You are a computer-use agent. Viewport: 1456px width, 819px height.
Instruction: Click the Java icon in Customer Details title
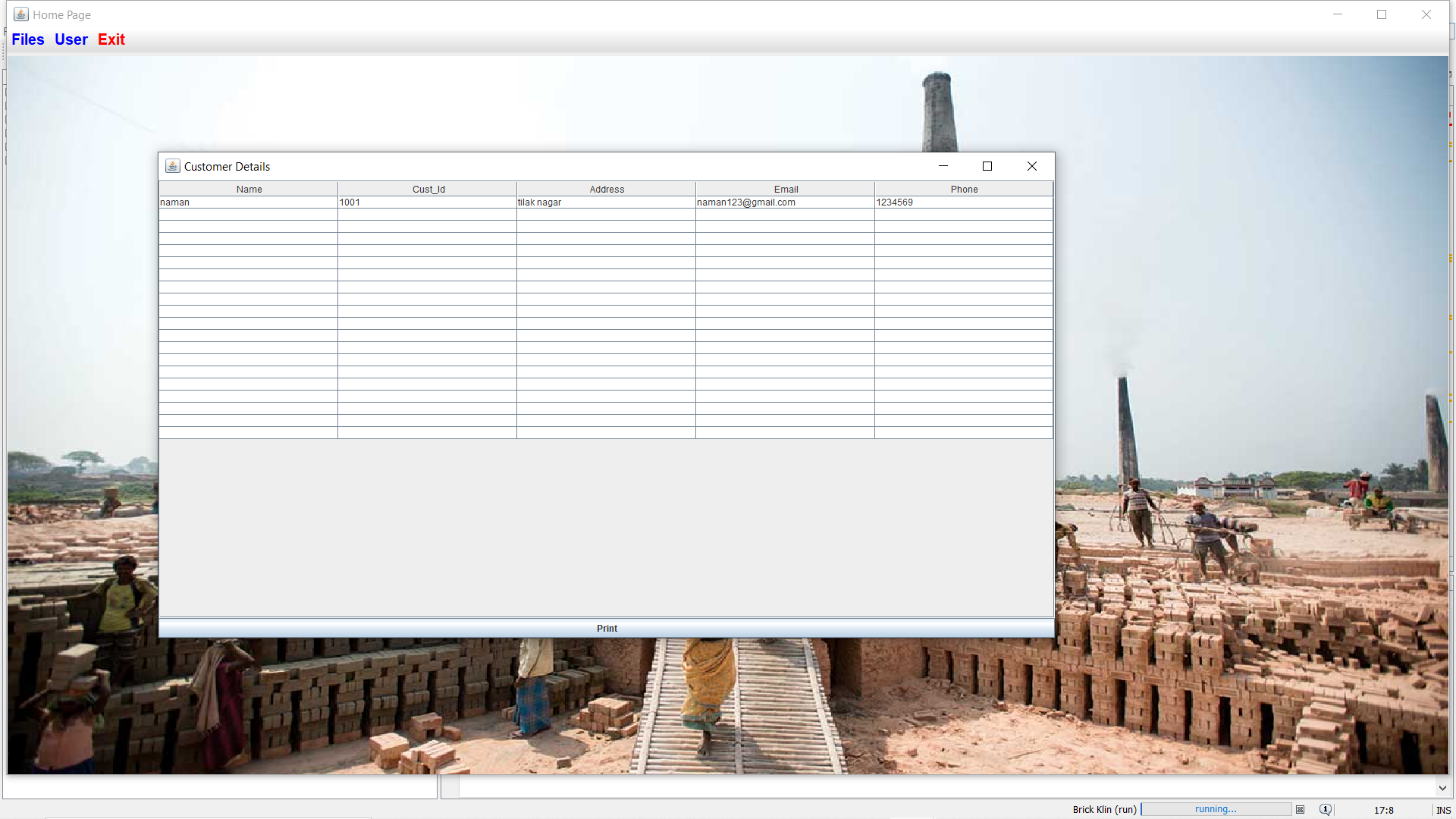point(173,166)
